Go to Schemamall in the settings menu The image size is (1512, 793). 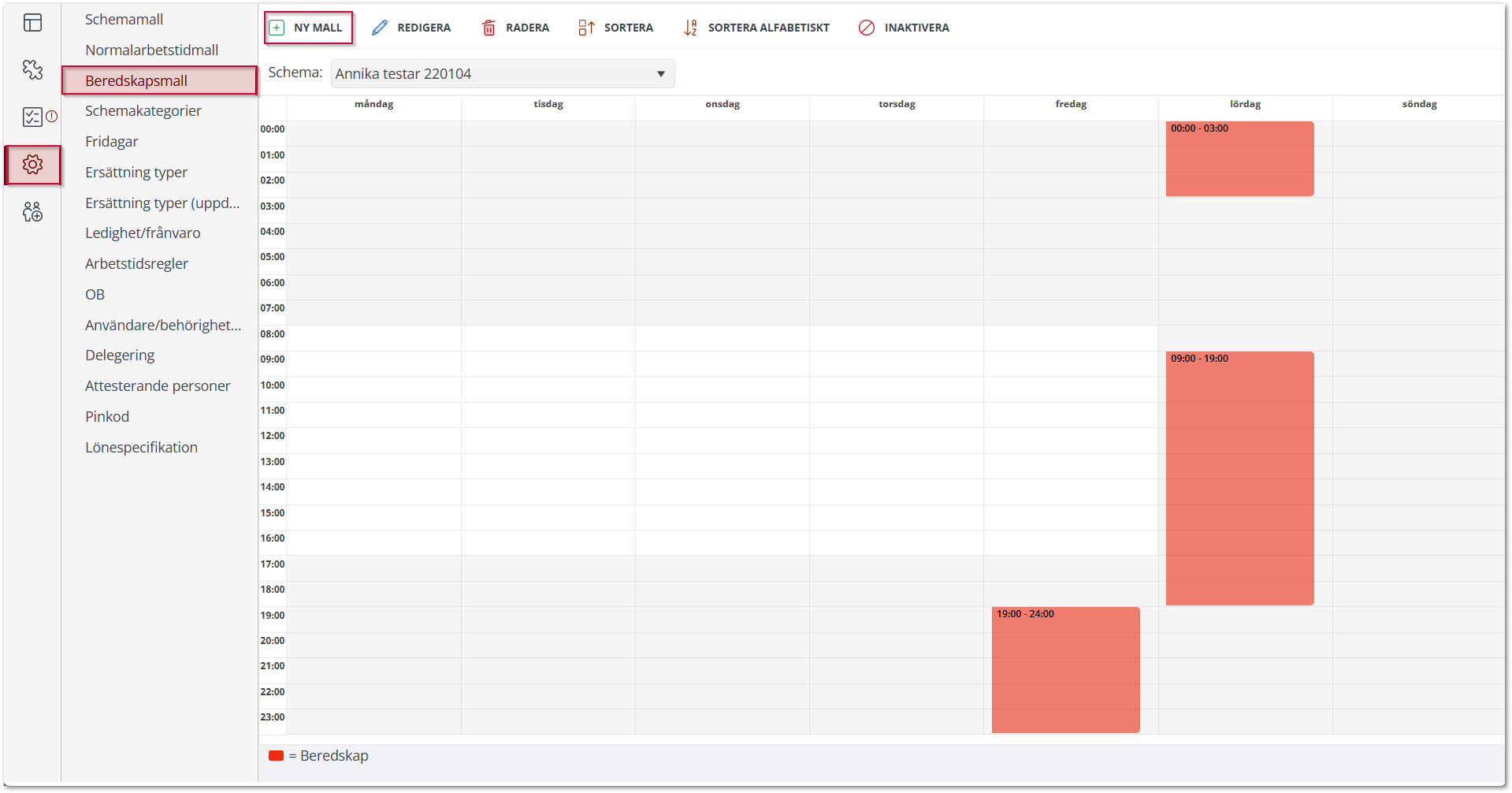click(x=124, y=19)
